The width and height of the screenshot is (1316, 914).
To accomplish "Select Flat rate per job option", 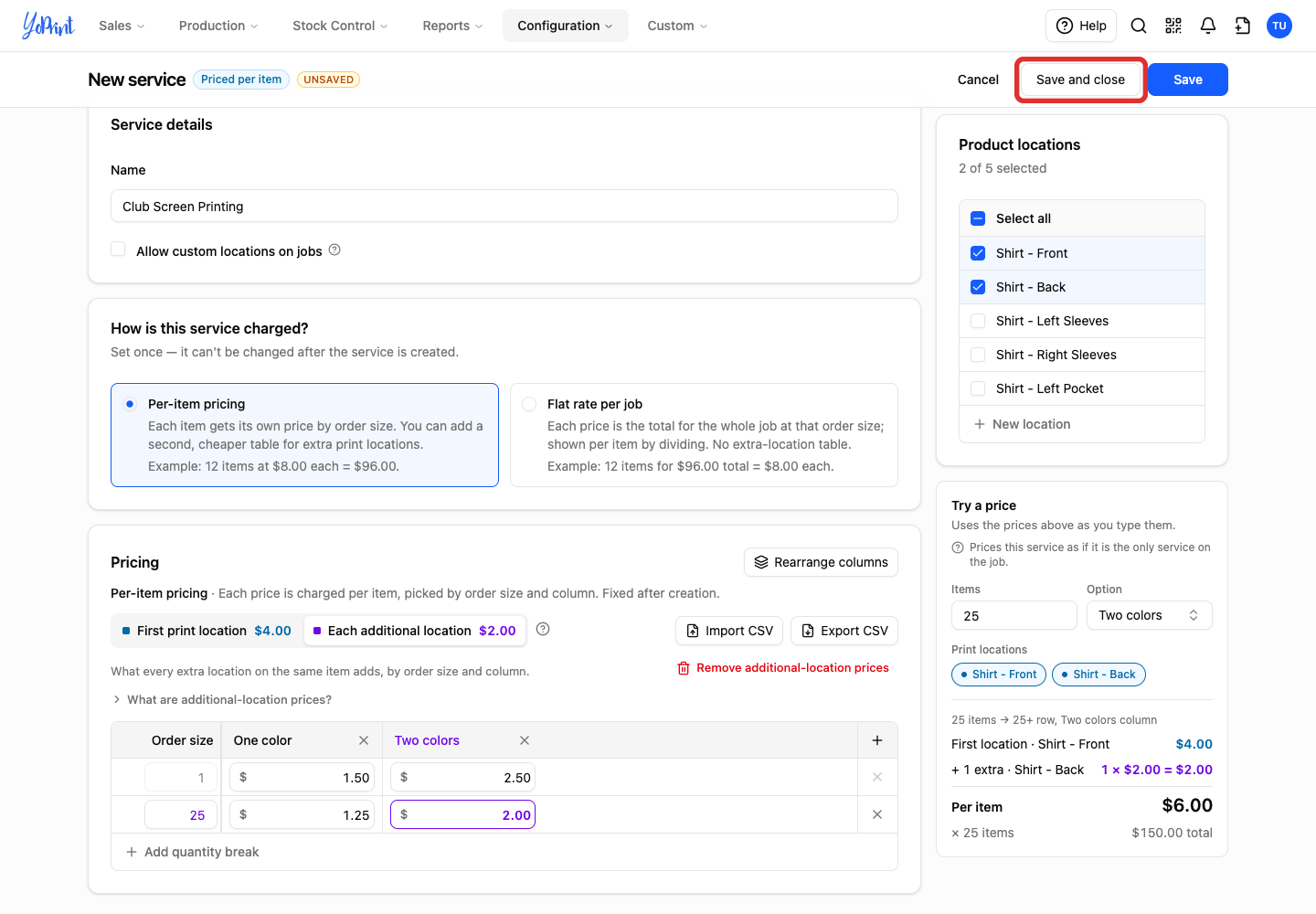I will tap(704, 435).
